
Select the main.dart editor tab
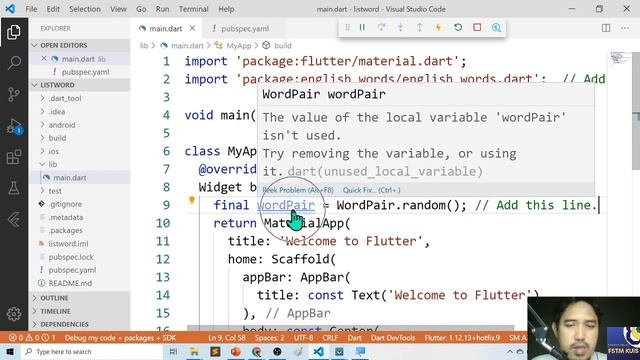[x=166, y=29]
